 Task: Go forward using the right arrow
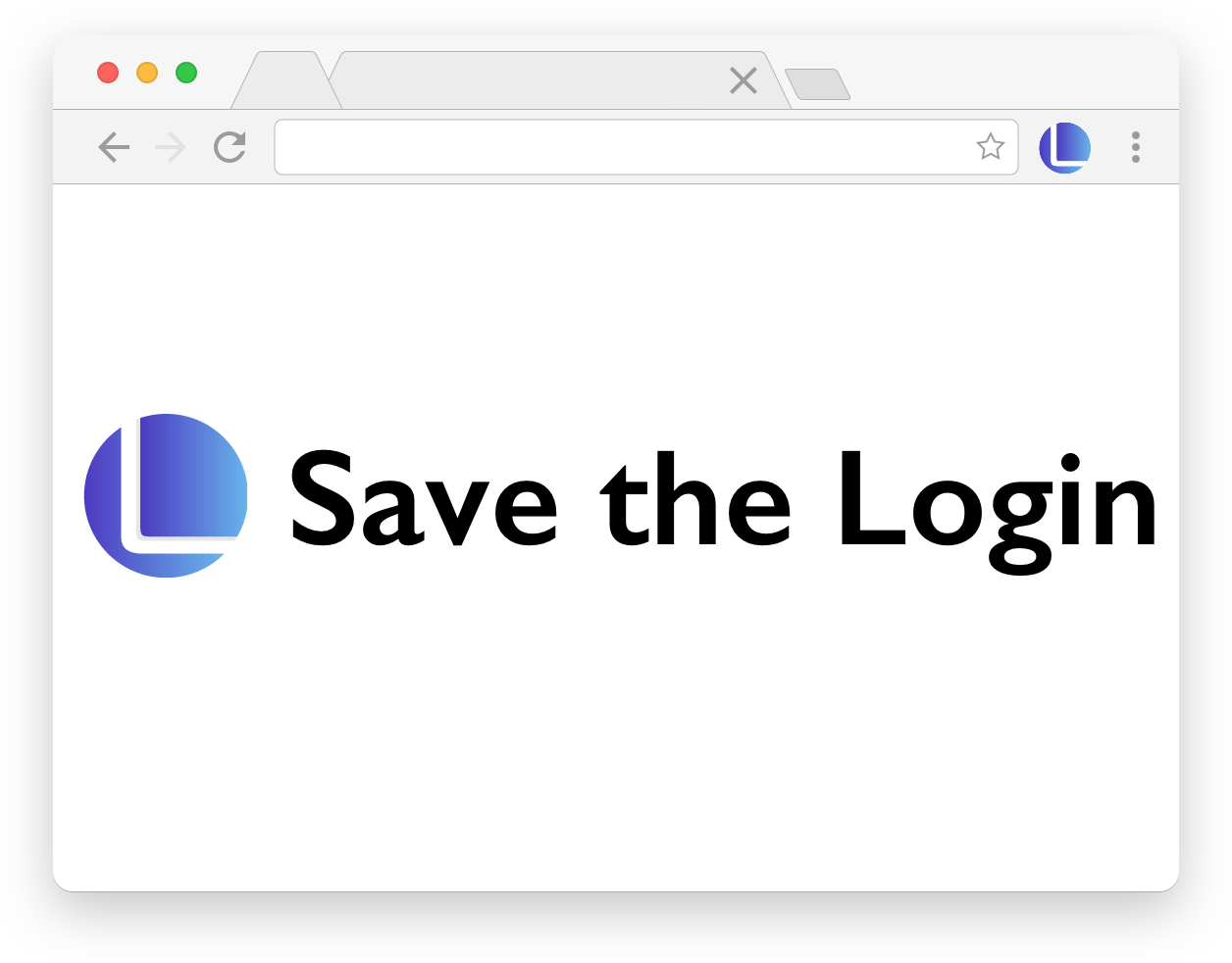coord(171,147)
